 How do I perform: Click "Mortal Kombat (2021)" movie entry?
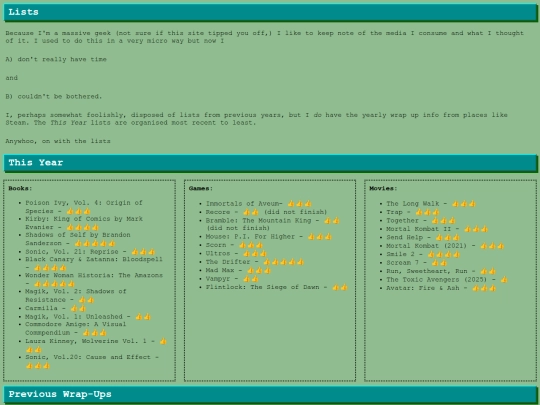click(445, 246)
